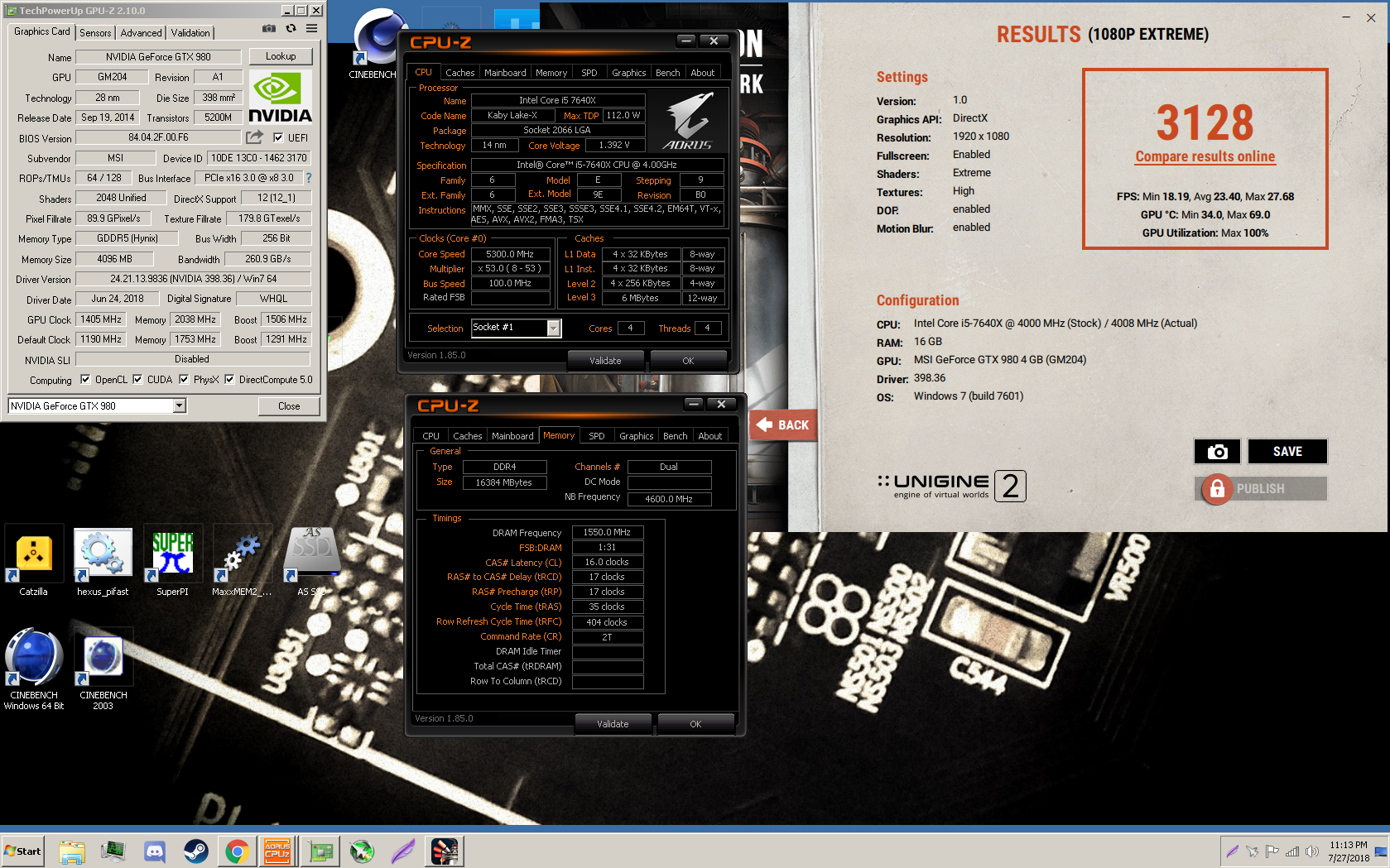Switch to the Sensors tab in GPU-Z

click(x=95, y=32)
